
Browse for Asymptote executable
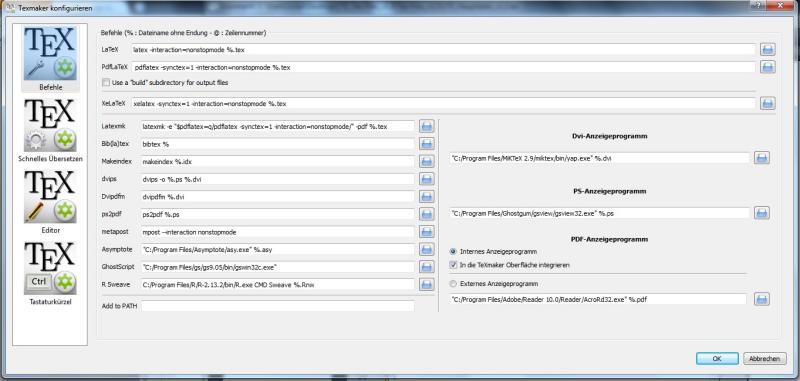click(427, 249)
